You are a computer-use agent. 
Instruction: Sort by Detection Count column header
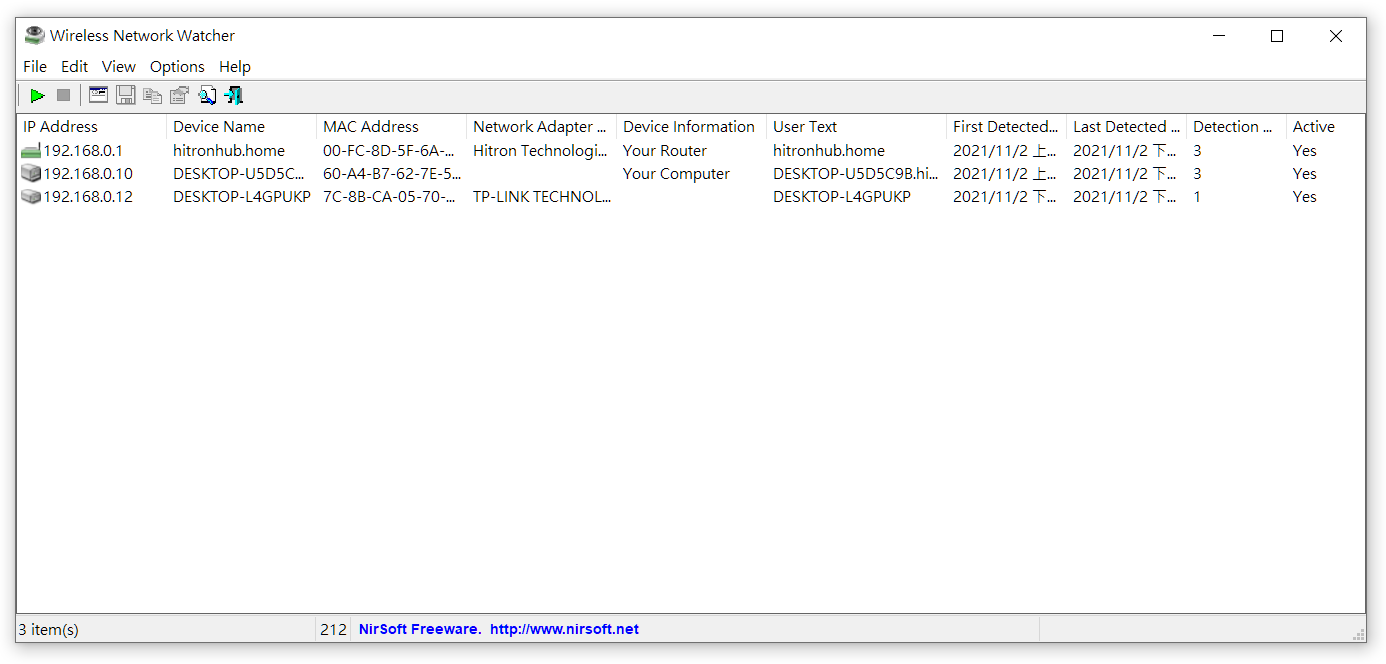pos(1236,127)
